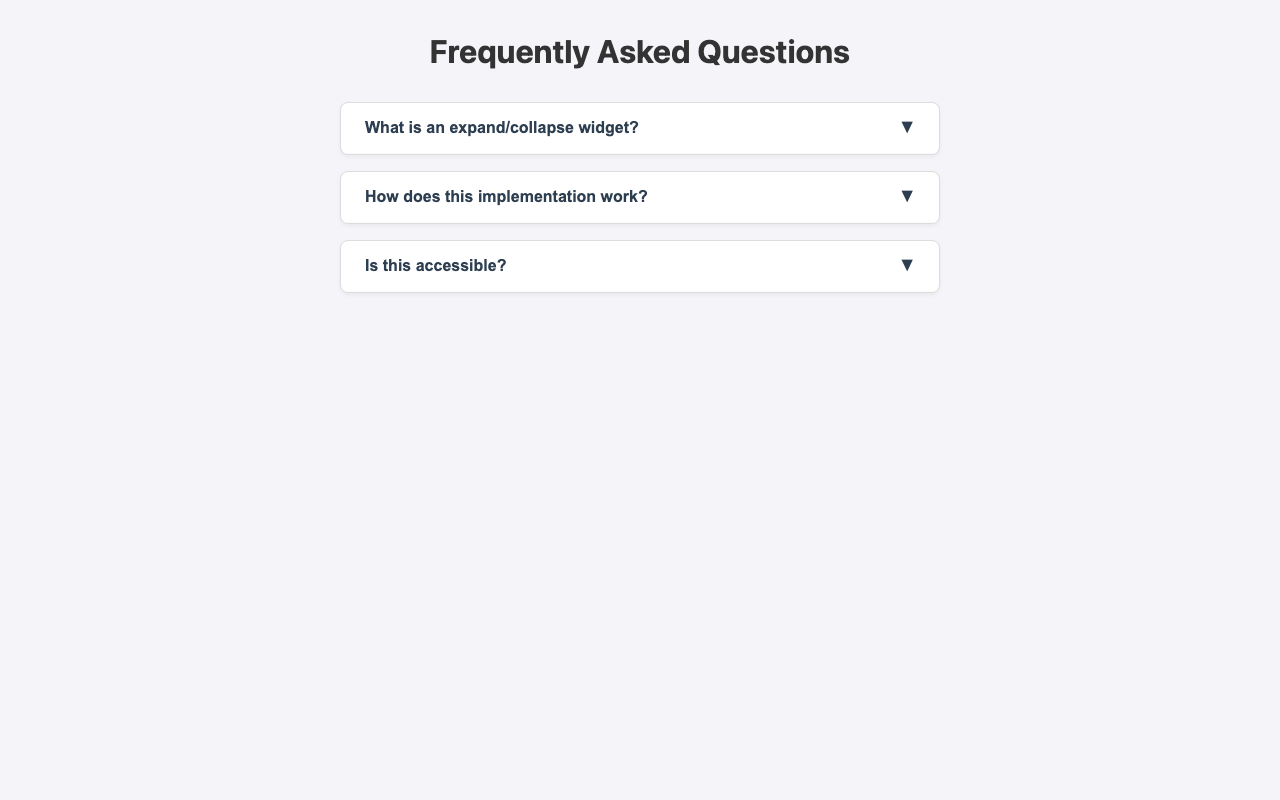The height and width of the screenshot is (800, 1280).
Task: Expand the expand/collapse widget question
Action: tap(639, 127)
